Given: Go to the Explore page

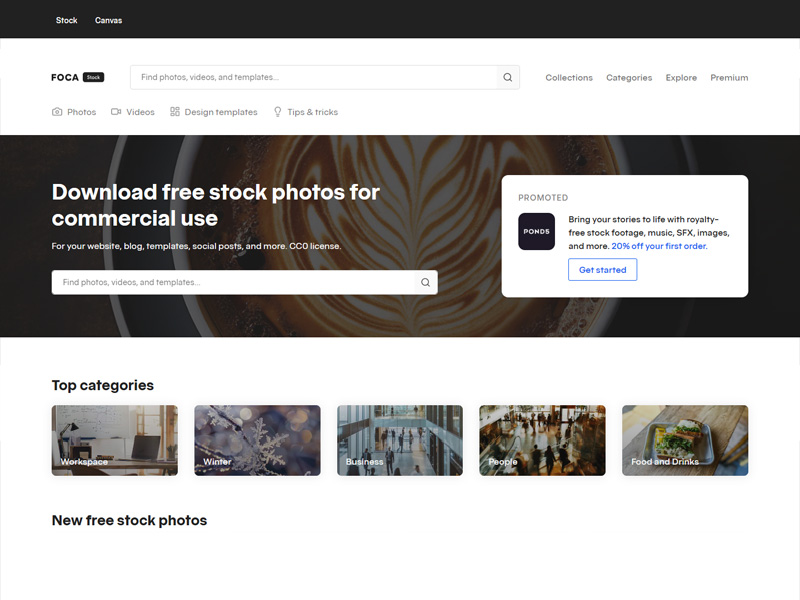Looking at the screenshot, I should (681, 78).
